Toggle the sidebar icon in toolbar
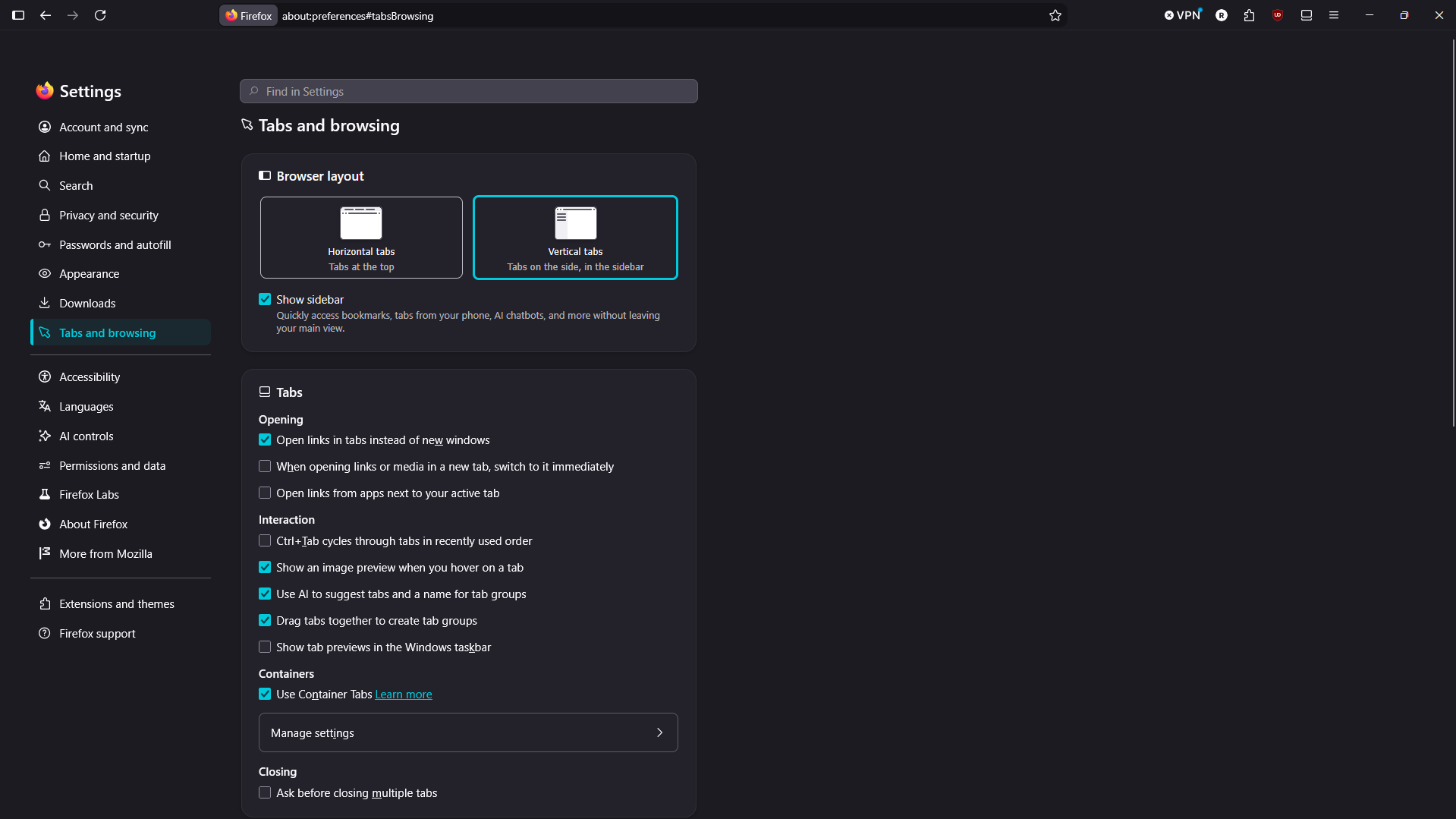Screen dimensions: 1456x819 click(x=18, y=15)
